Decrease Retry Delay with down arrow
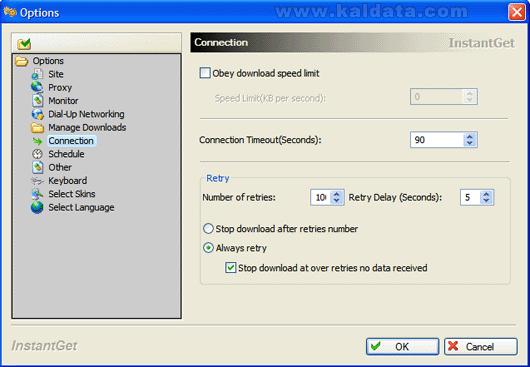The width and height of the screenshot is (530, 367). pos(486,201)
